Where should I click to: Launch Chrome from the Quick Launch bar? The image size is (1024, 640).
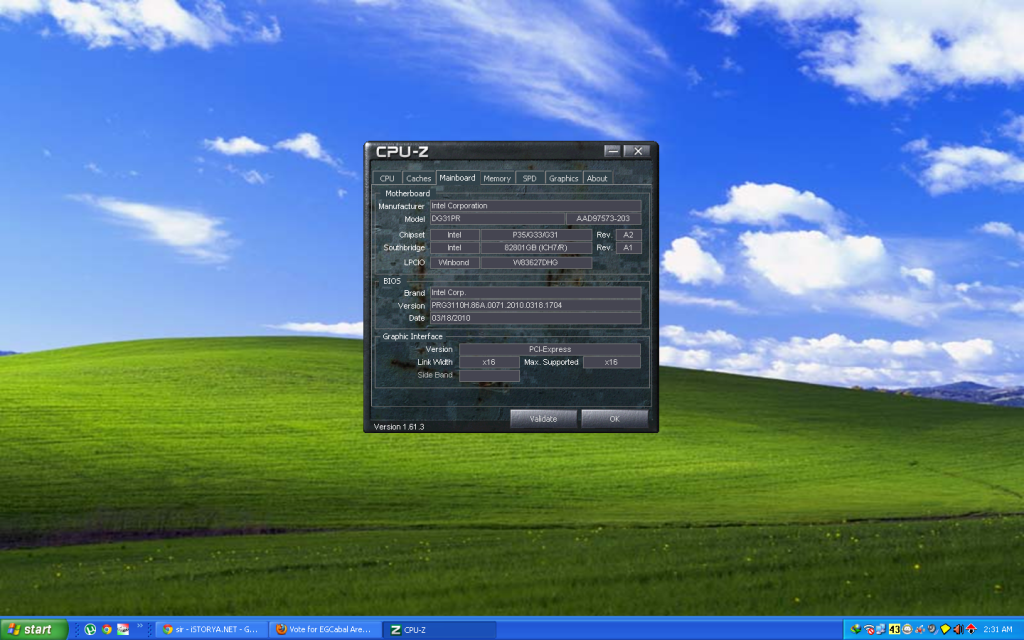click(x=106, y=630)
